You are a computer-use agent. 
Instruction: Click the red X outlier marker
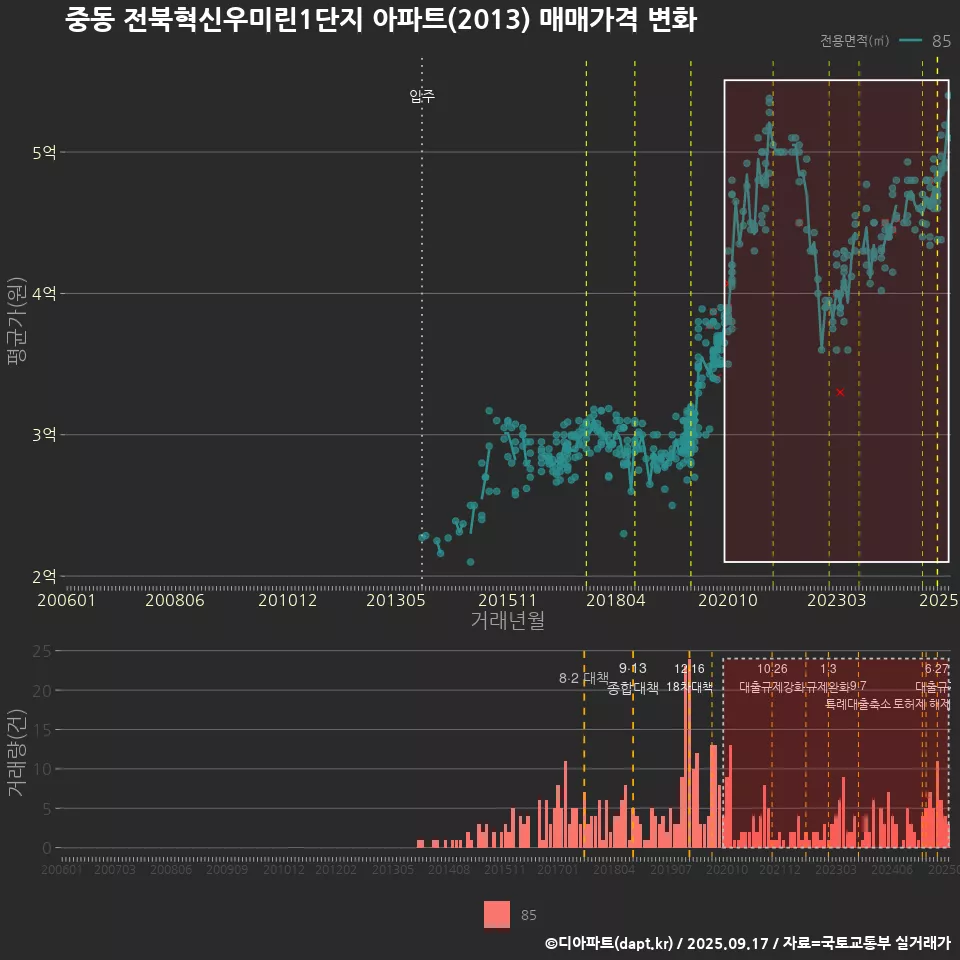click(x=840, y=392)
